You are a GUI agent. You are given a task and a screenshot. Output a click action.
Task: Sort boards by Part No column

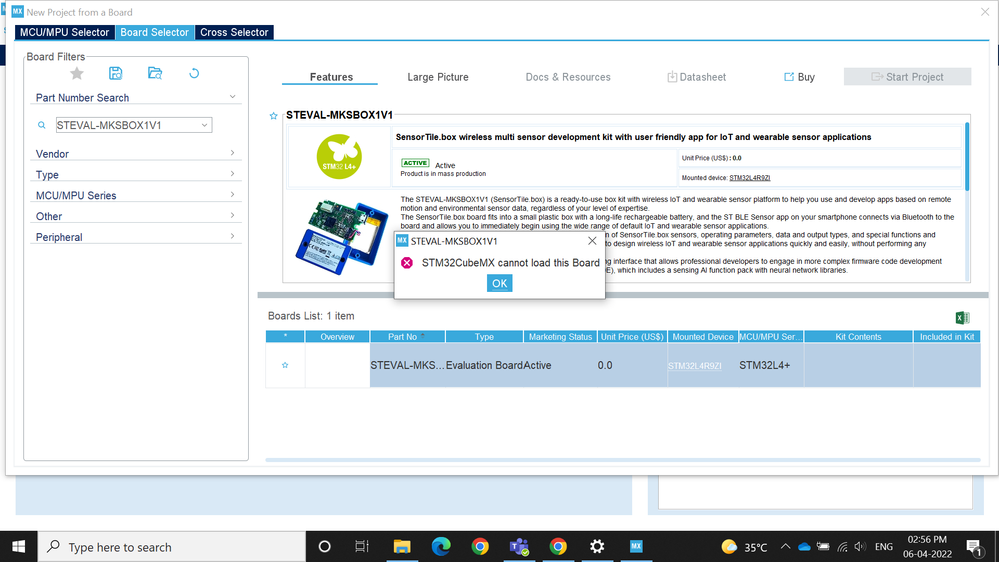click(407, 336)
